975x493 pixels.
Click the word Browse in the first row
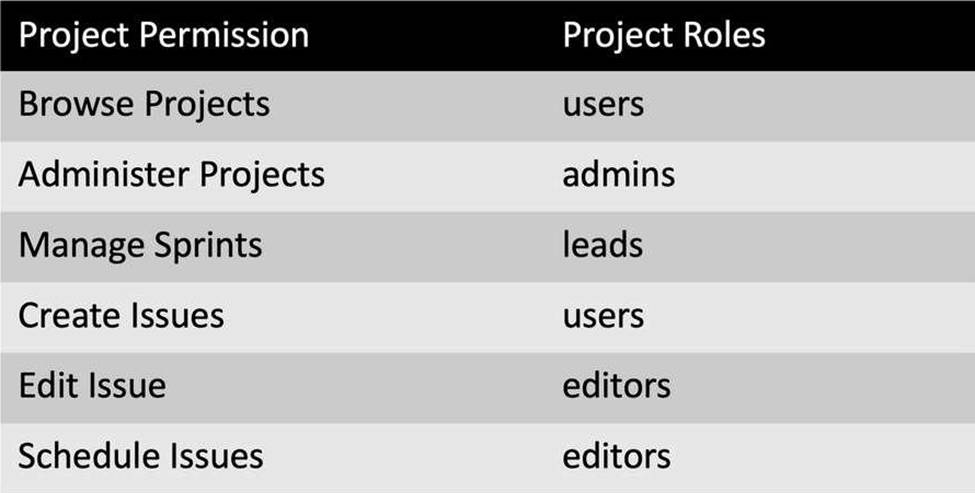click(77, 104)
